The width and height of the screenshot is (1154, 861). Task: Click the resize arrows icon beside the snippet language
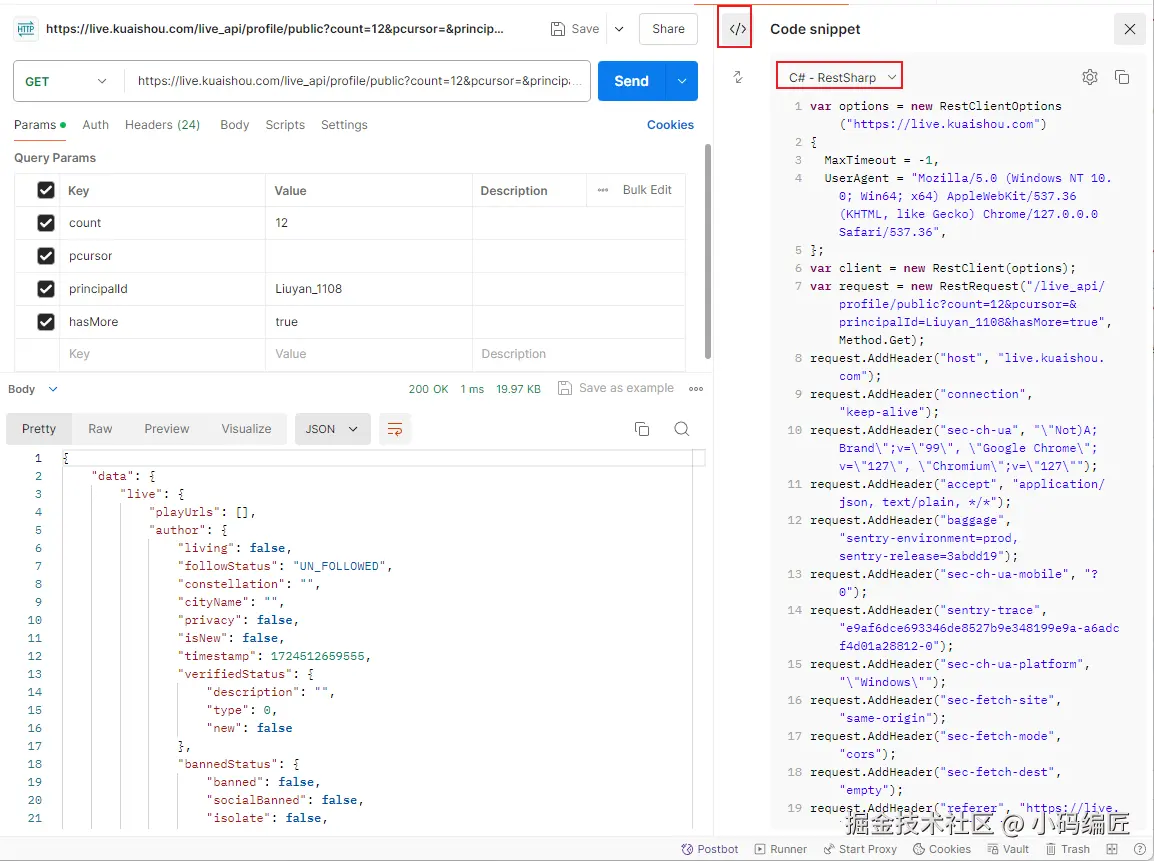click(x=737, y=77)
